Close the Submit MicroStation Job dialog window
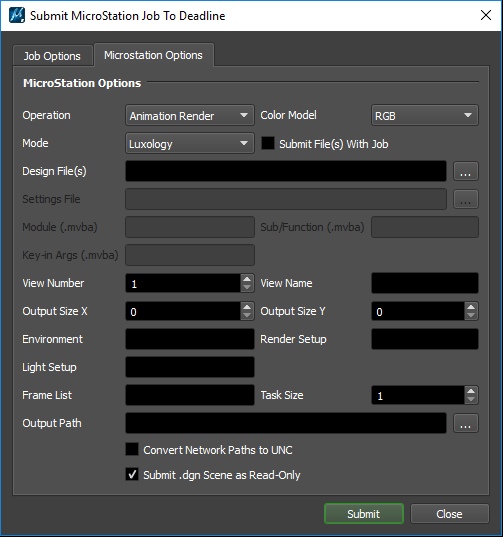This screenshot has width=503, height=537. [486, 15]
